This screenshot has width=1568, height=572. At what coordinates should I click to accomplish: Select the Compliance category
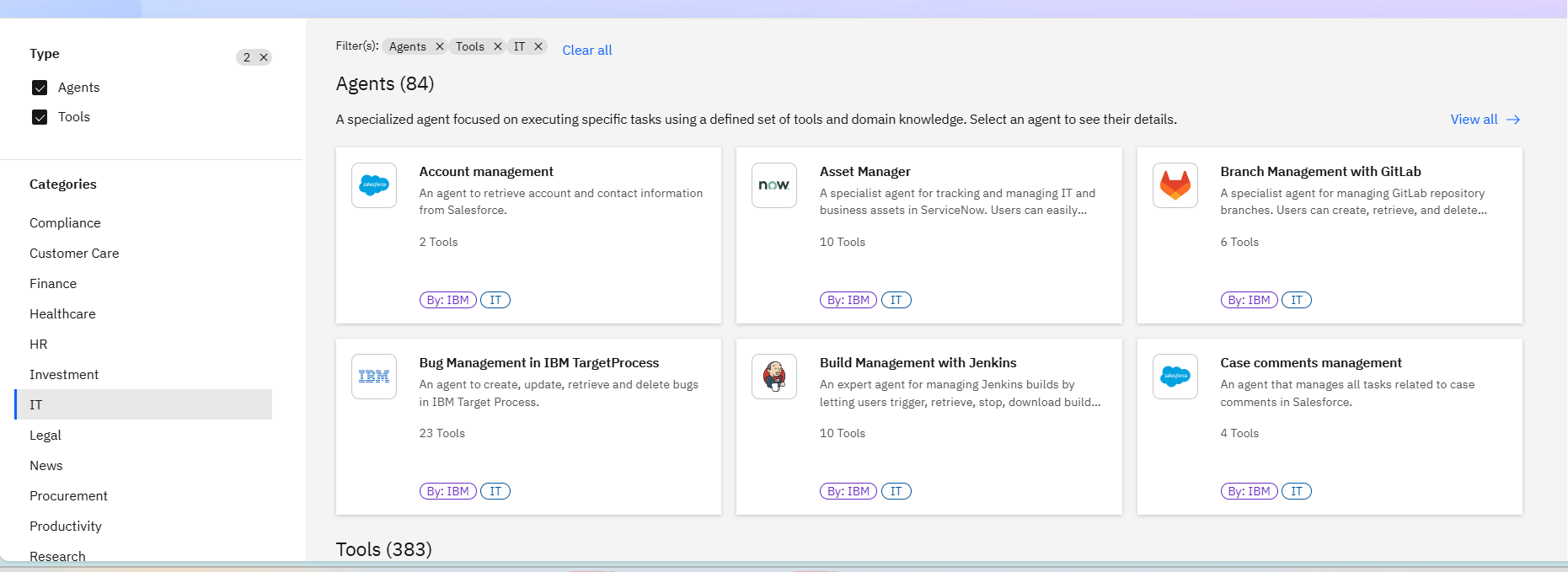(65, 223)
